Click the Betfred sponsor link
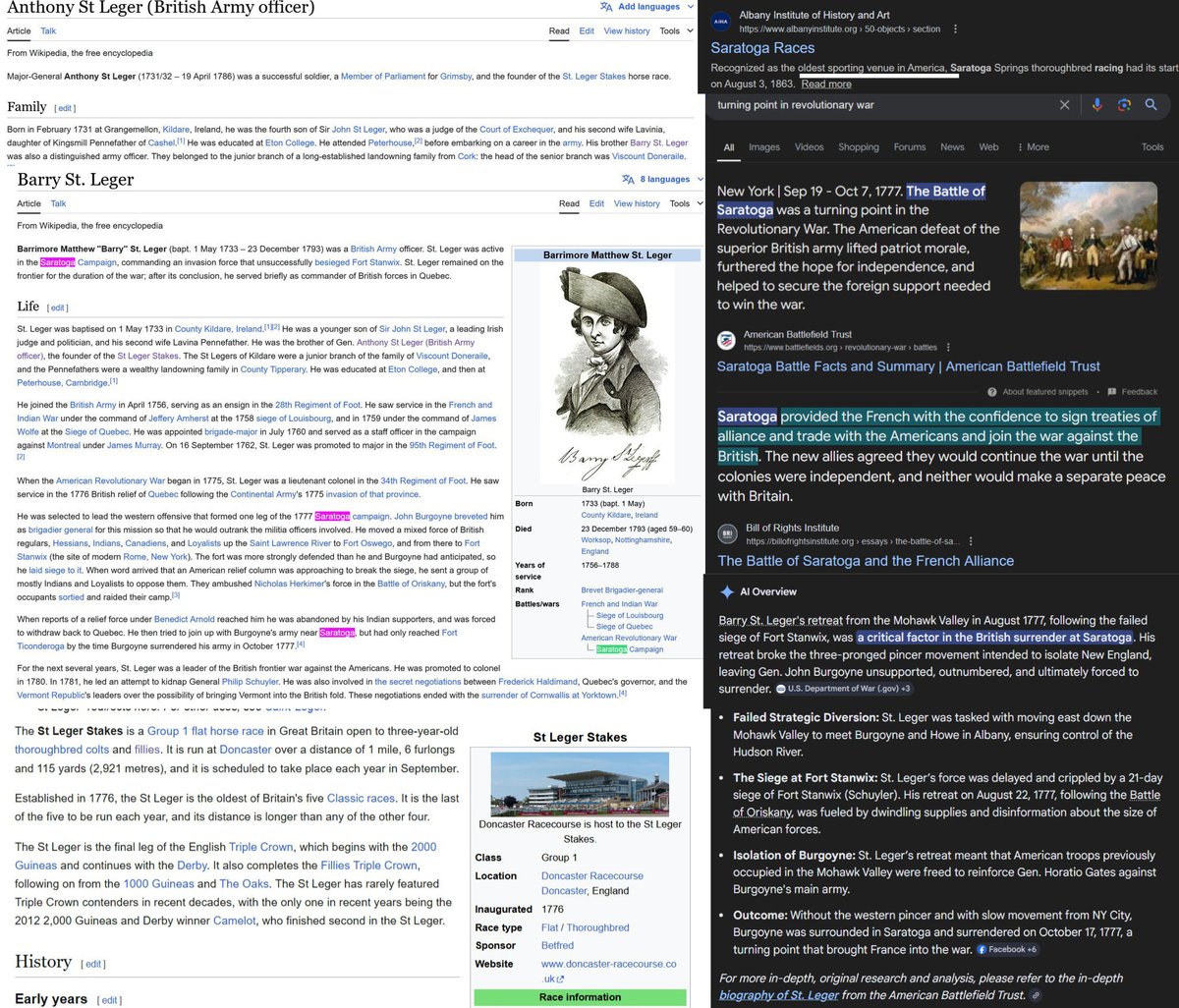The width and height of the screenshot is (1179, 1008). pyautogui.click(x=557, y=945)
